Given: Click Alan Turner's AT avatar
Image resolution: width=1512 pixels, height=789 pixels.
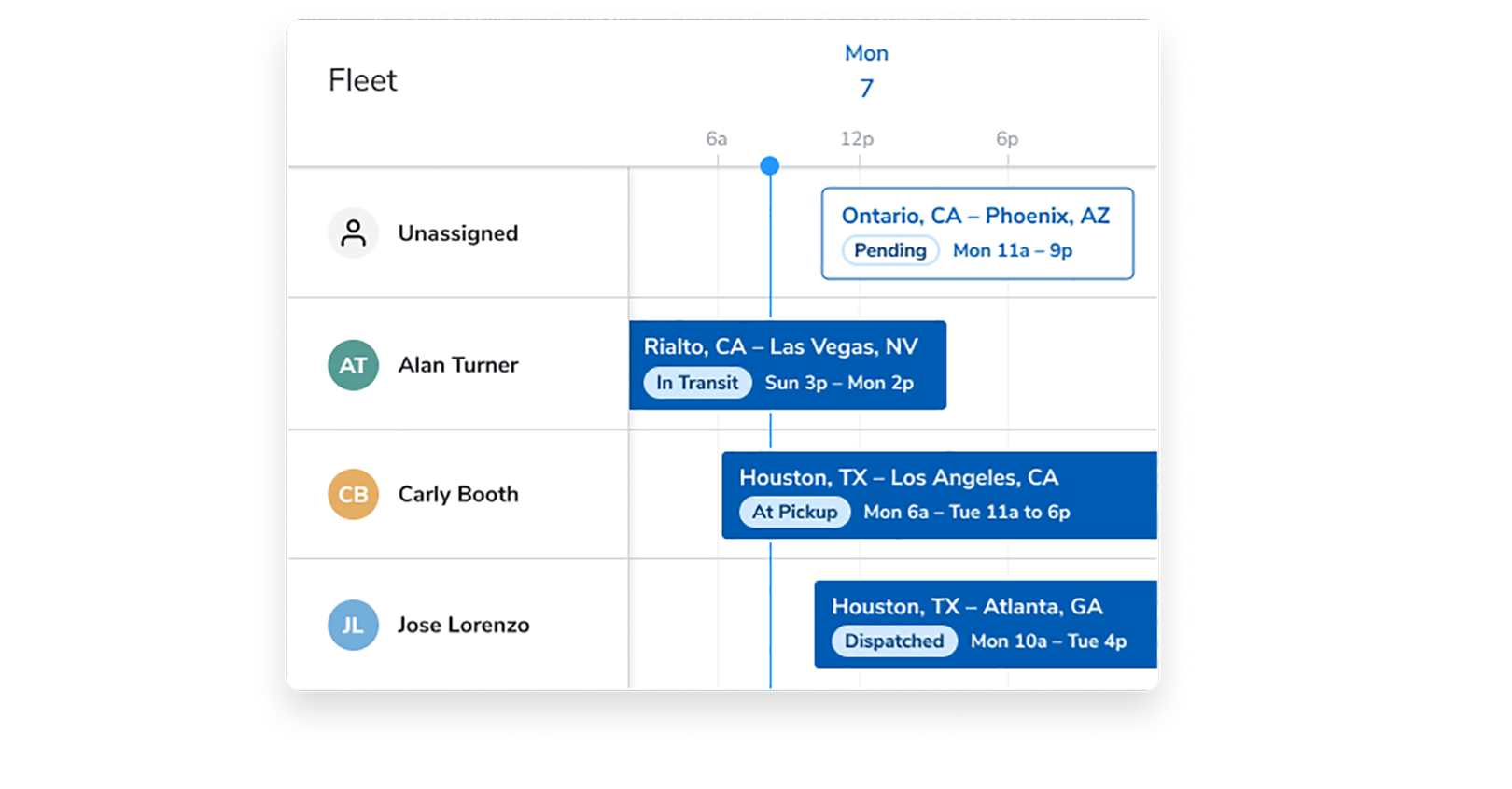Looking at the screenshot, I should (x=353, y=365).
